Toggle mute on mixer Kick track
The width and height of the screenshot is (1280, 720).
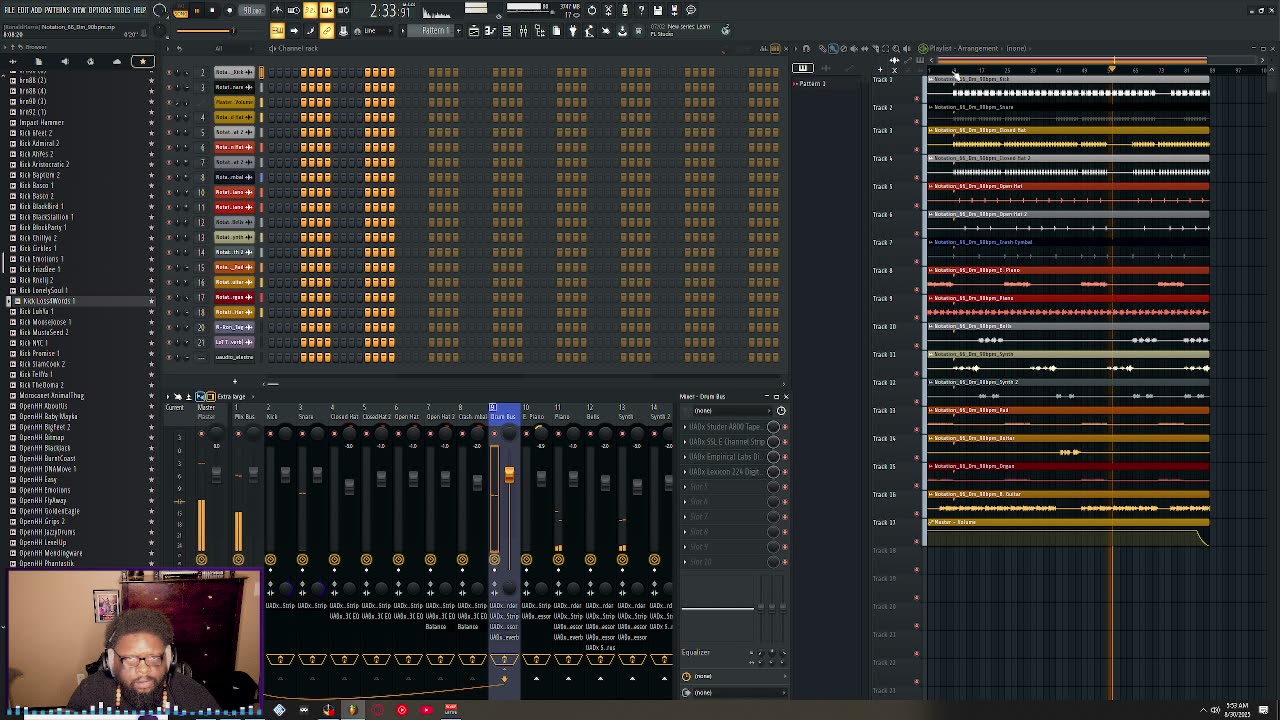270,433
